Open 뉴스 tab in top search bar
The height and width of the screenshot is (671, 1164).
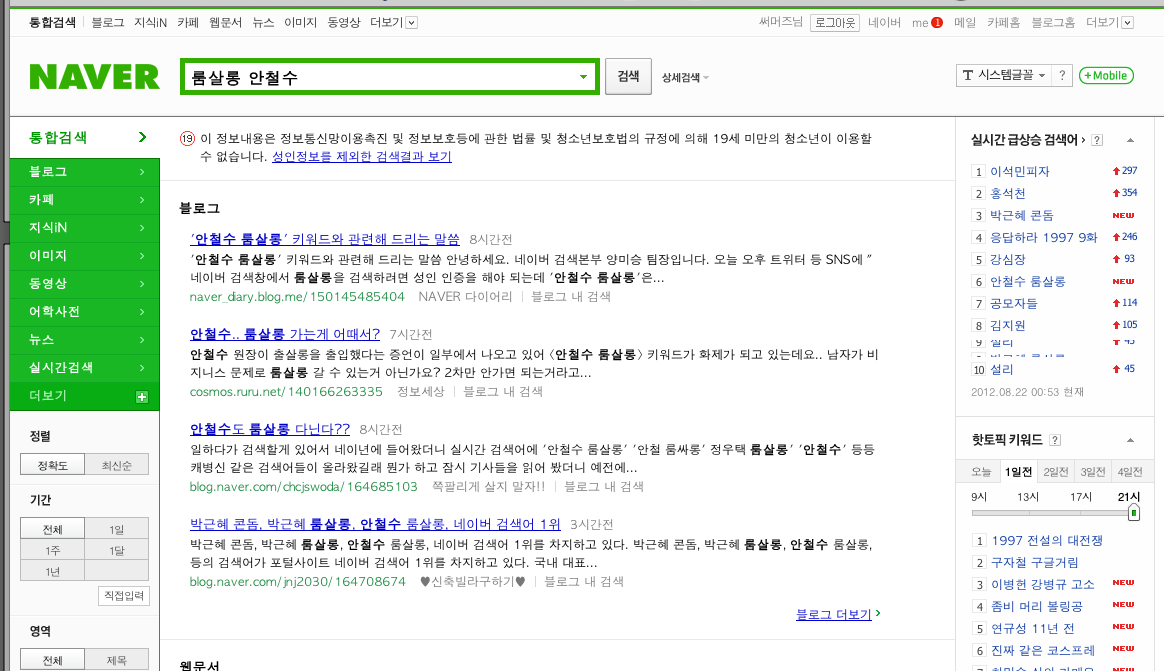pyautogui.click(x=263, y=22)
